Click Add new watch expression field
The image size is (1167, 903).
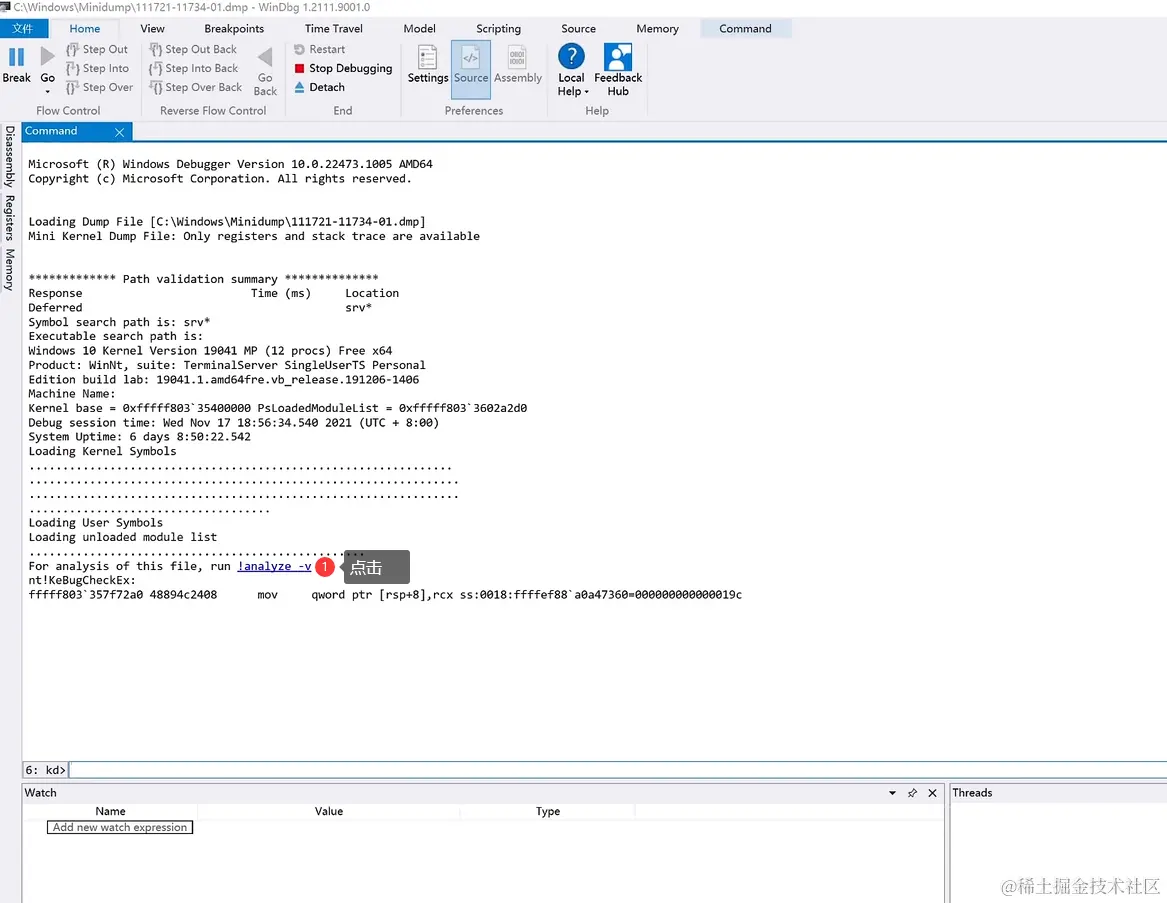(x=120, y=827)
